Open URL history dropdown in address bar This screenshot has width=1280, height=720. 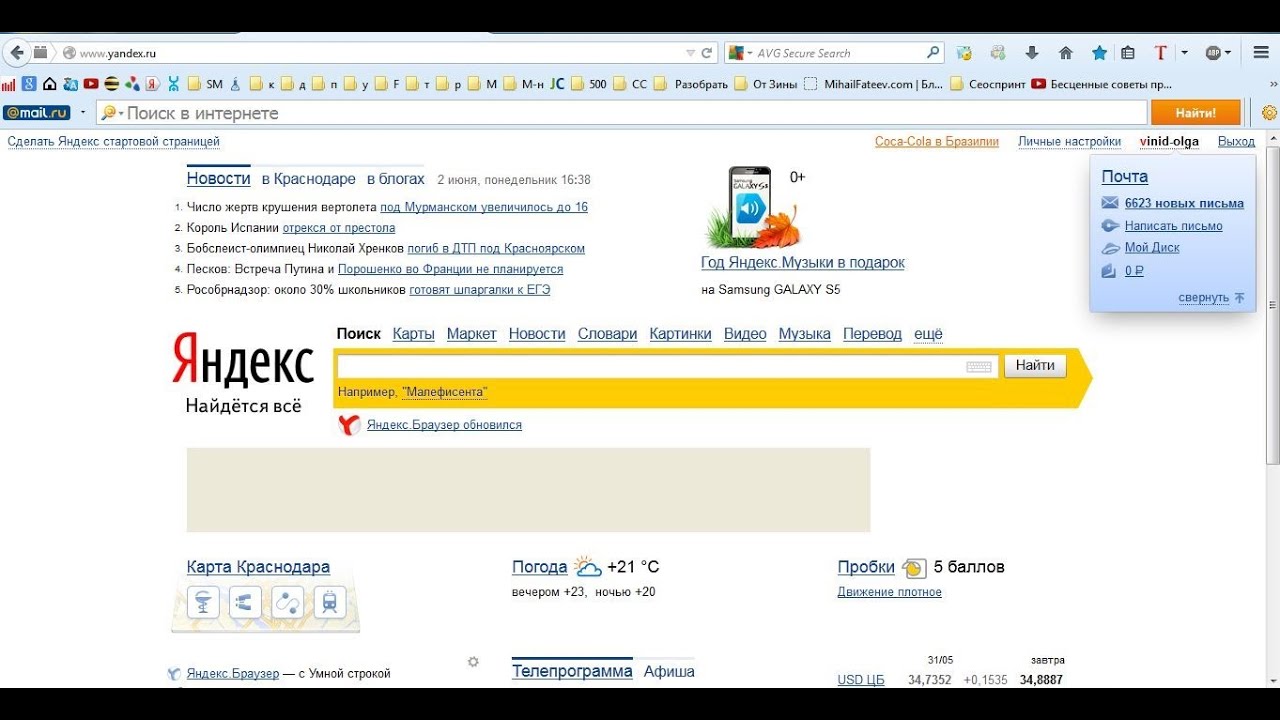690,53
